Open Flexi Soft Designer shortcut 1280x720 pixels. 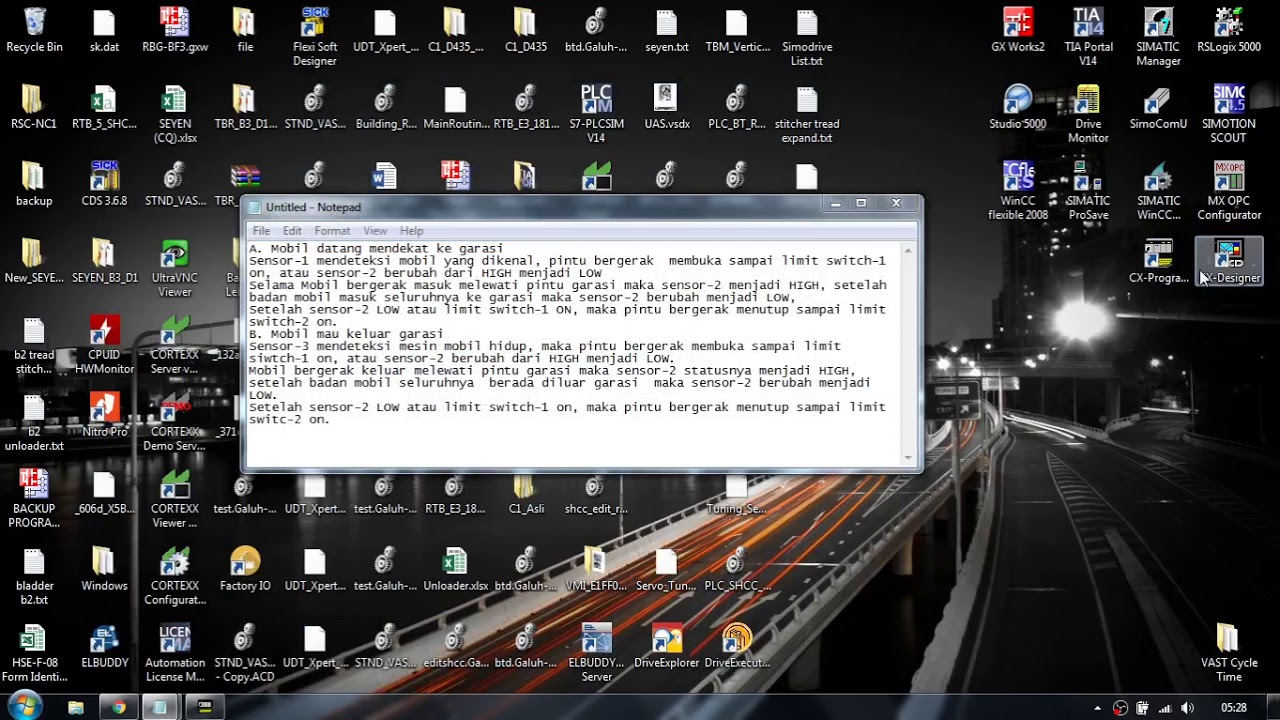315,37
